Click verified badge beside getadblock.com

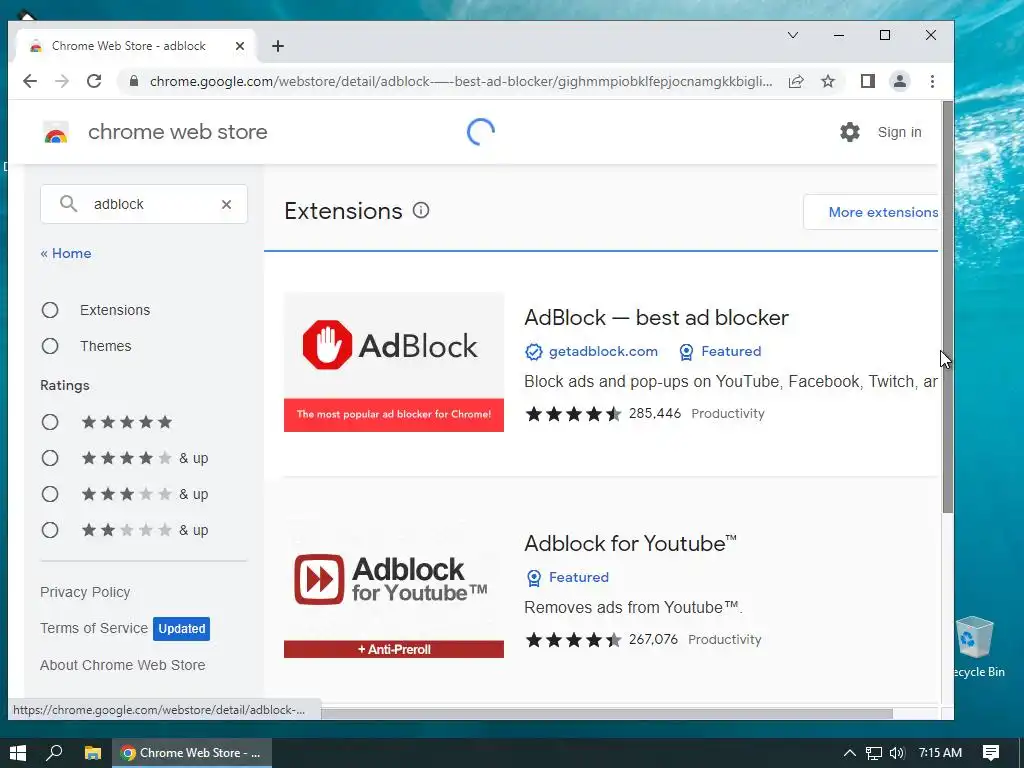[x=534, y=352]
